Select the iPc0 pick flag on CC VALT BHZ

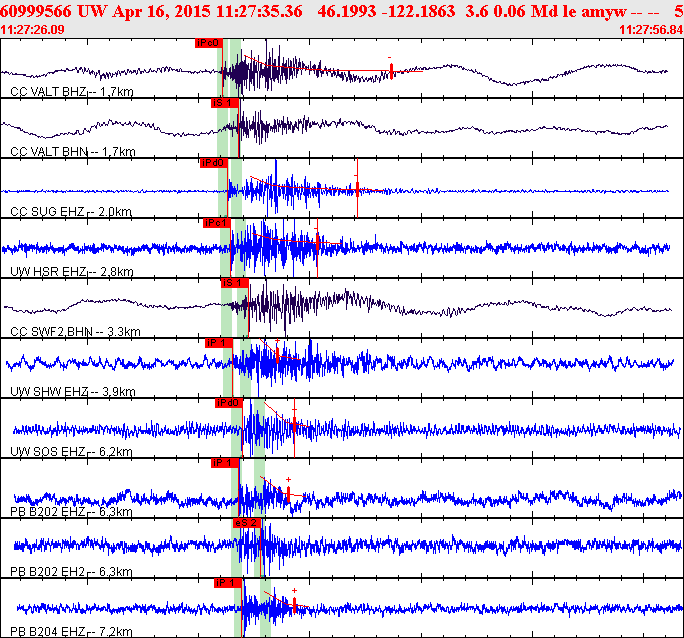coord(209,43)
